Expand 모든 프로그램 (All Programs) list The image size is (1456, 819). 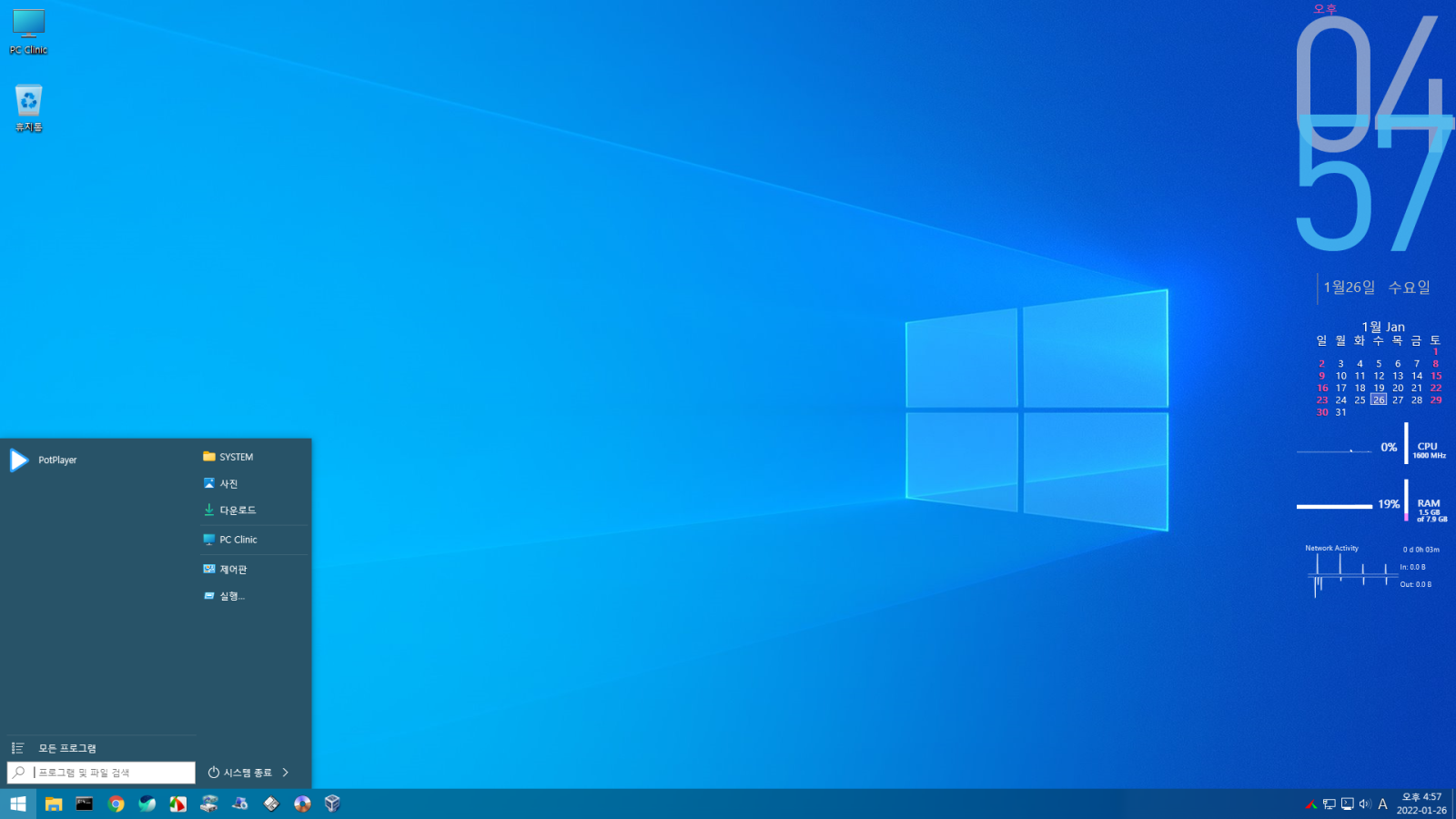click(x=66, y=748)
